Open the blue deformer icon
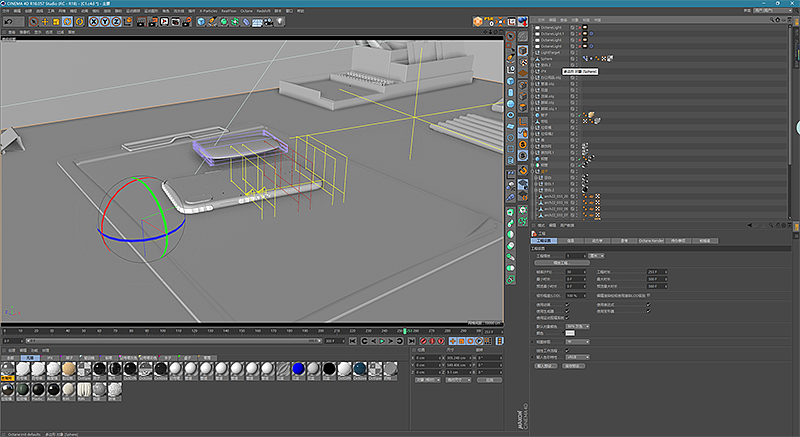 pos(246,21)
